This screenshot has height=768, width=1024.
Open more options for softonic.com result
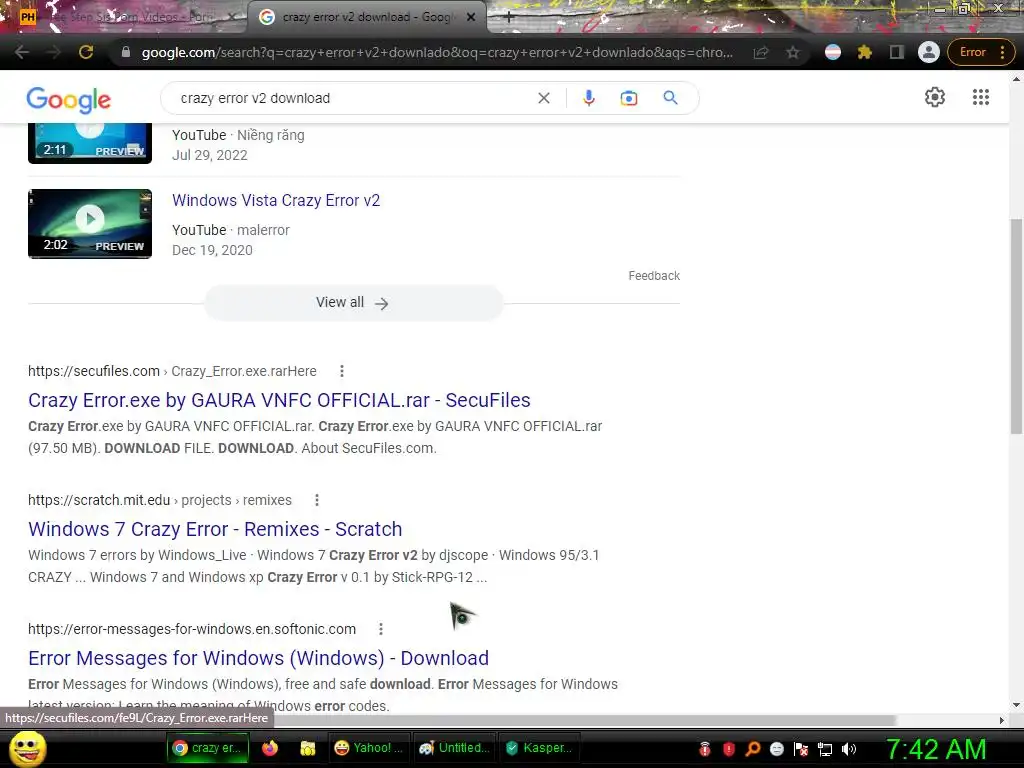381,629
